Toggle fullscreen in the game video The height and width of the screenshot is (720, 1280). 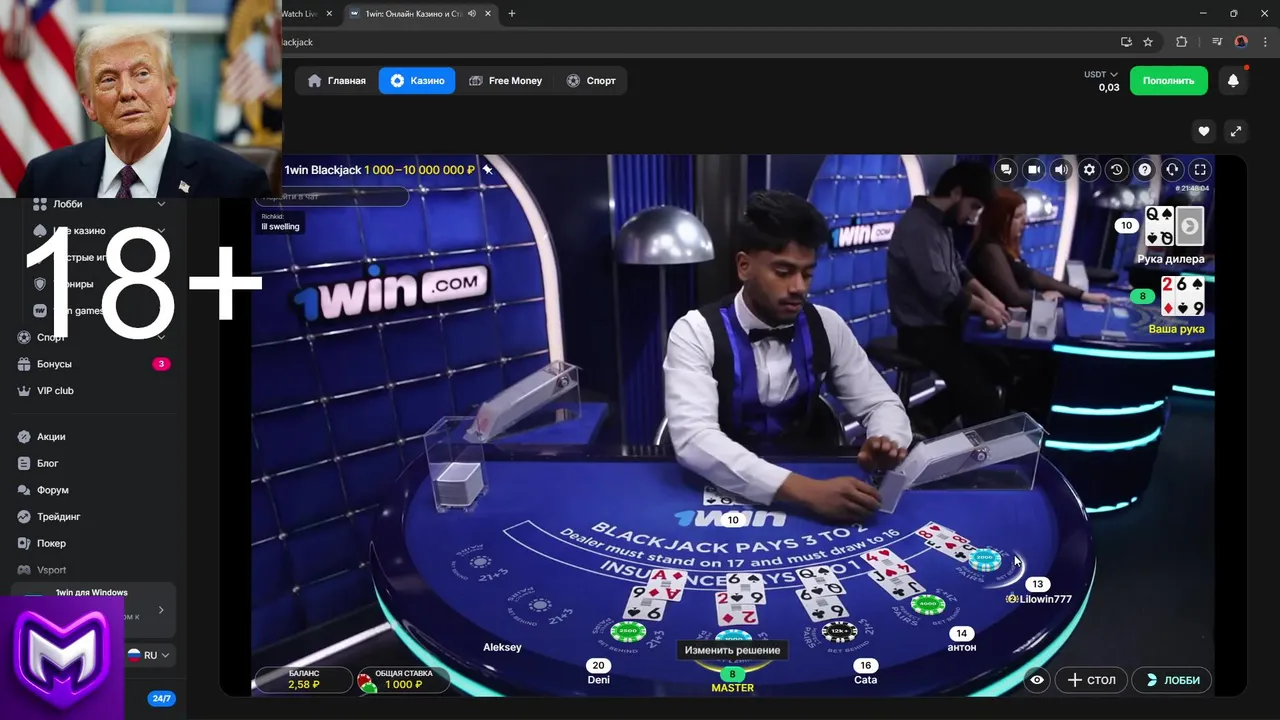pos(1200,170)
